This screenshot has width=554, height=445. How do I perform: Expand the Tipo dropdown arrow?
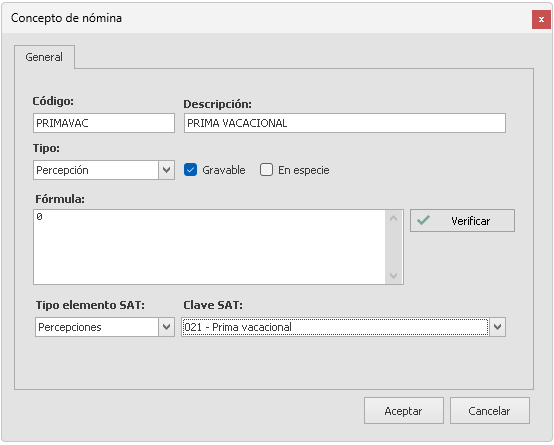[x=166, y=170]
